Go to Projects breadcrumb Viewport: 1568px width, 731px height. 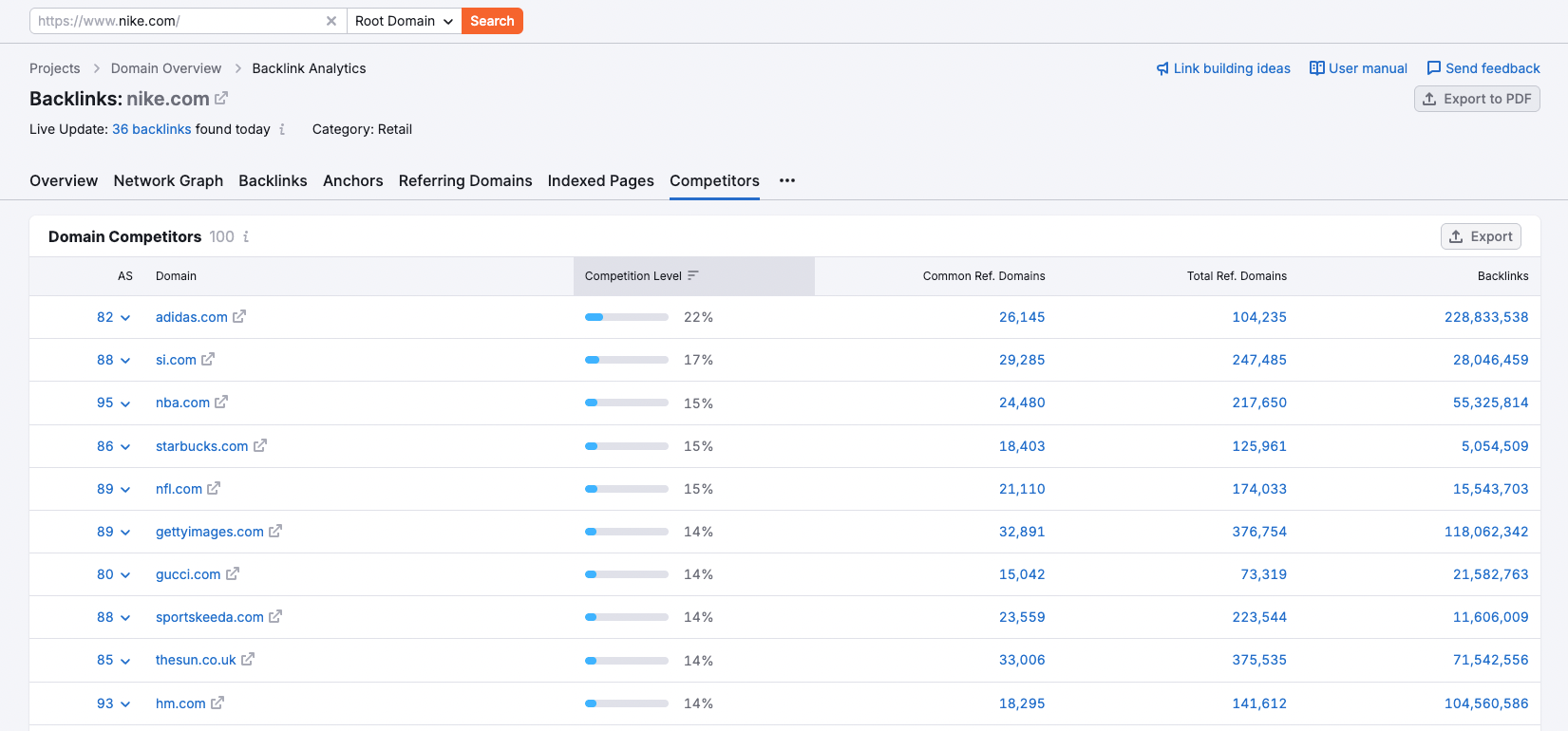pos(55,68)
